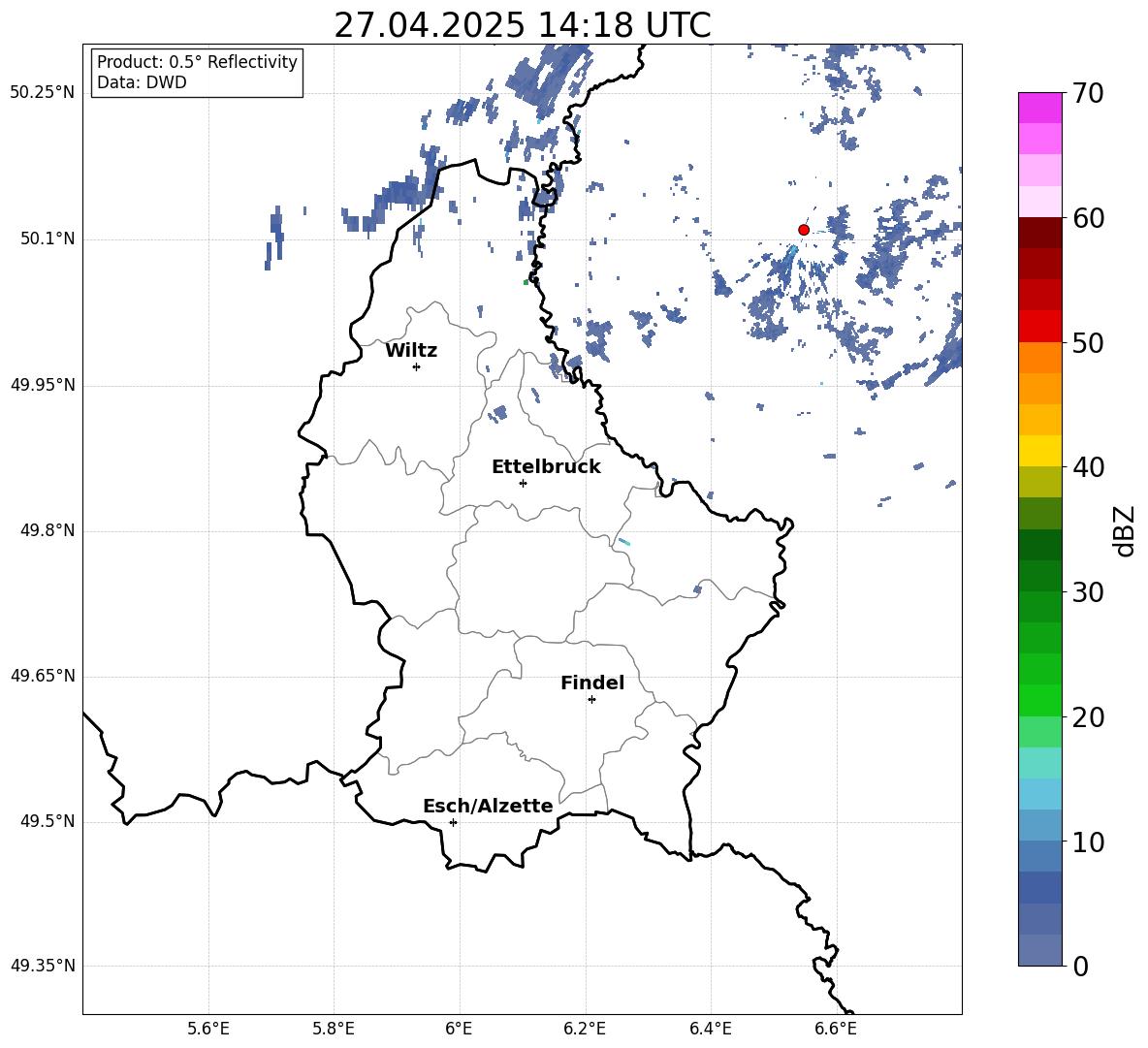Click the orange colorbar segment below 50
Viewport: 1148px width, 1048px height.
(1039, 358)
